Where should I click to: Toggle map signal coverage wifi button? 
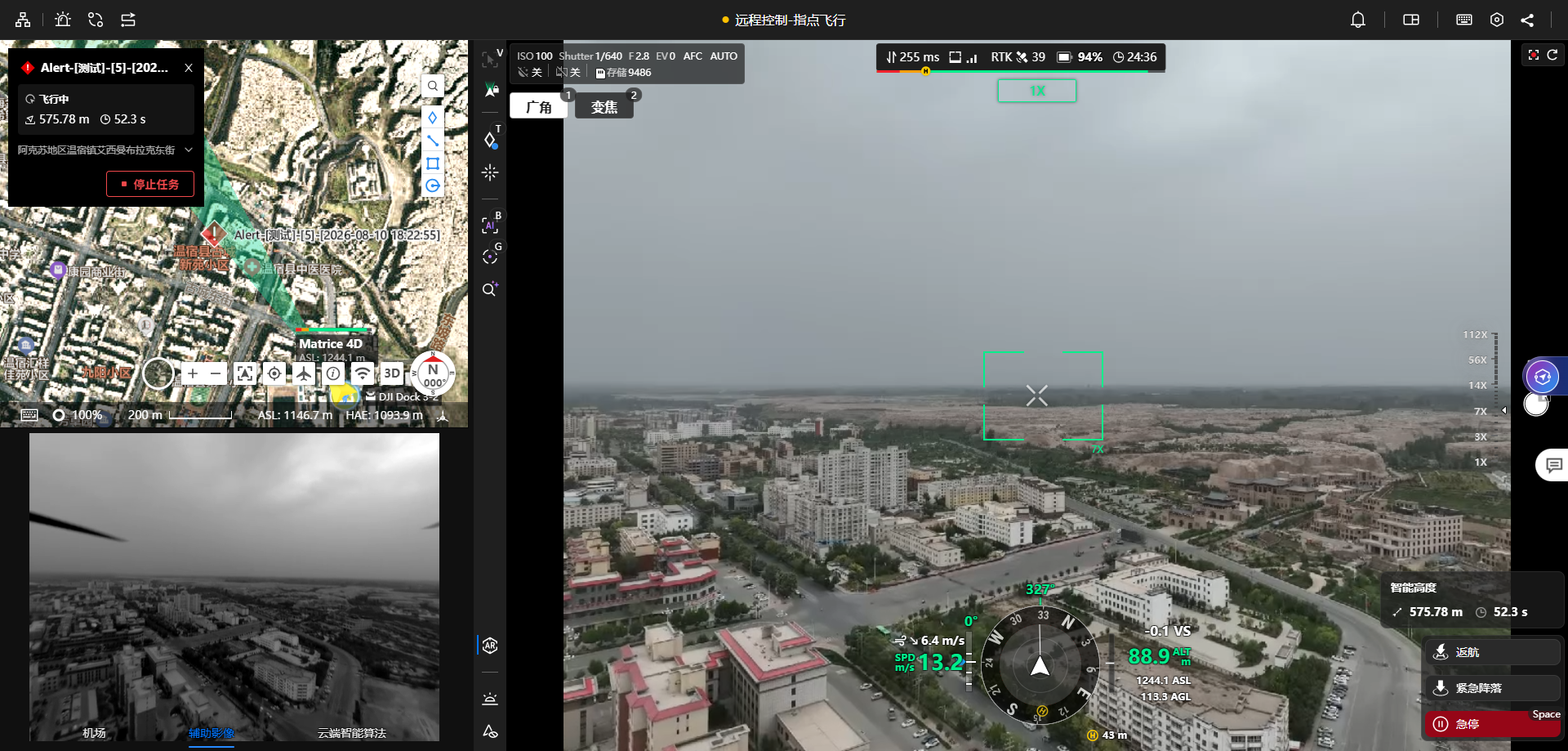[363, 373]
